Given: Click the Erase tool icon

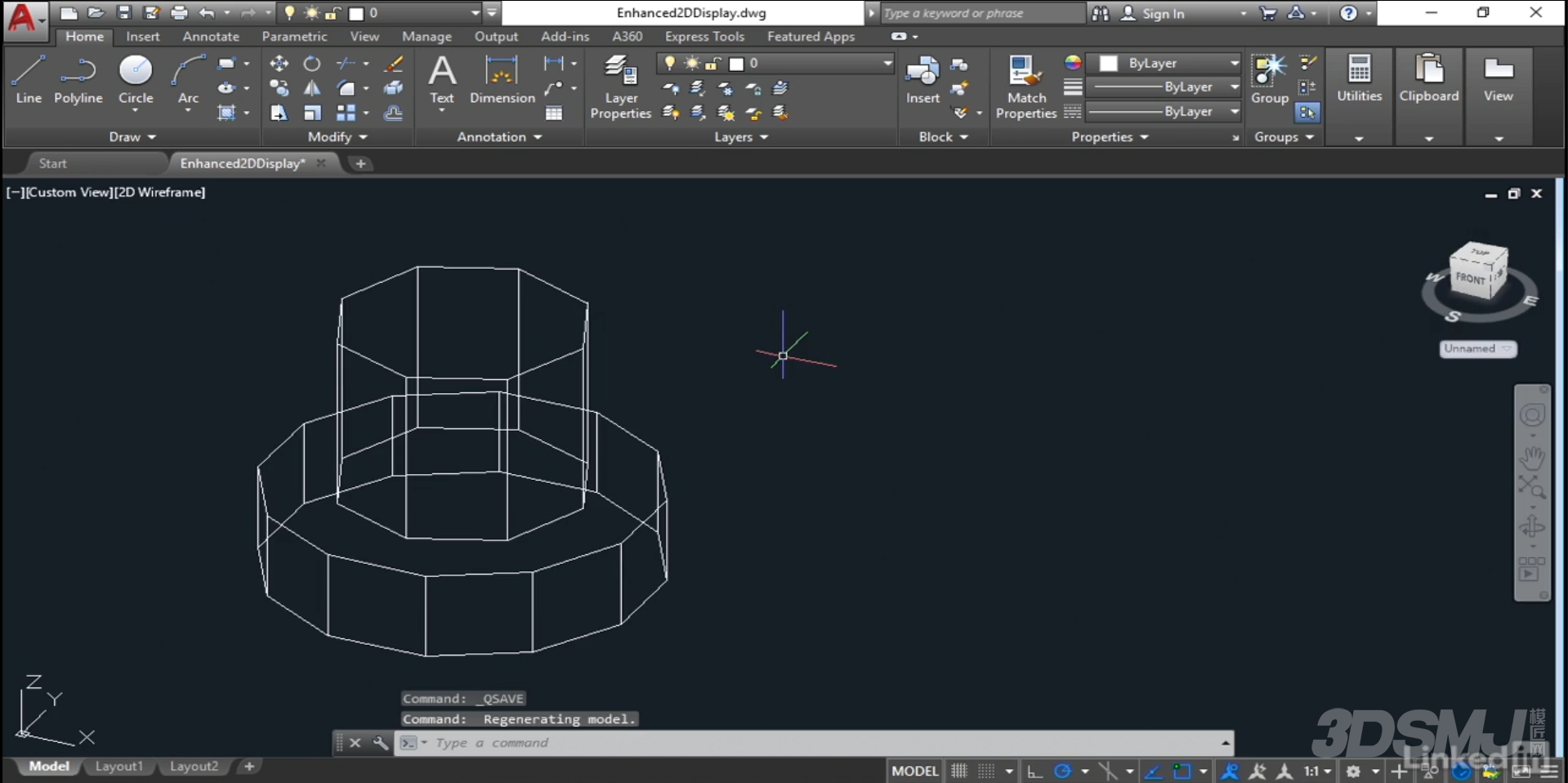Looking at the screenshot, I should [x=394, y=63].
